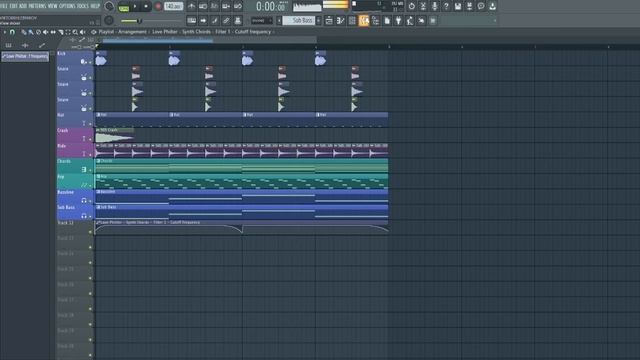This screenshot has height=360, width=640.
Task: Click the tempo field showing 140
Action: click(173, 7)
